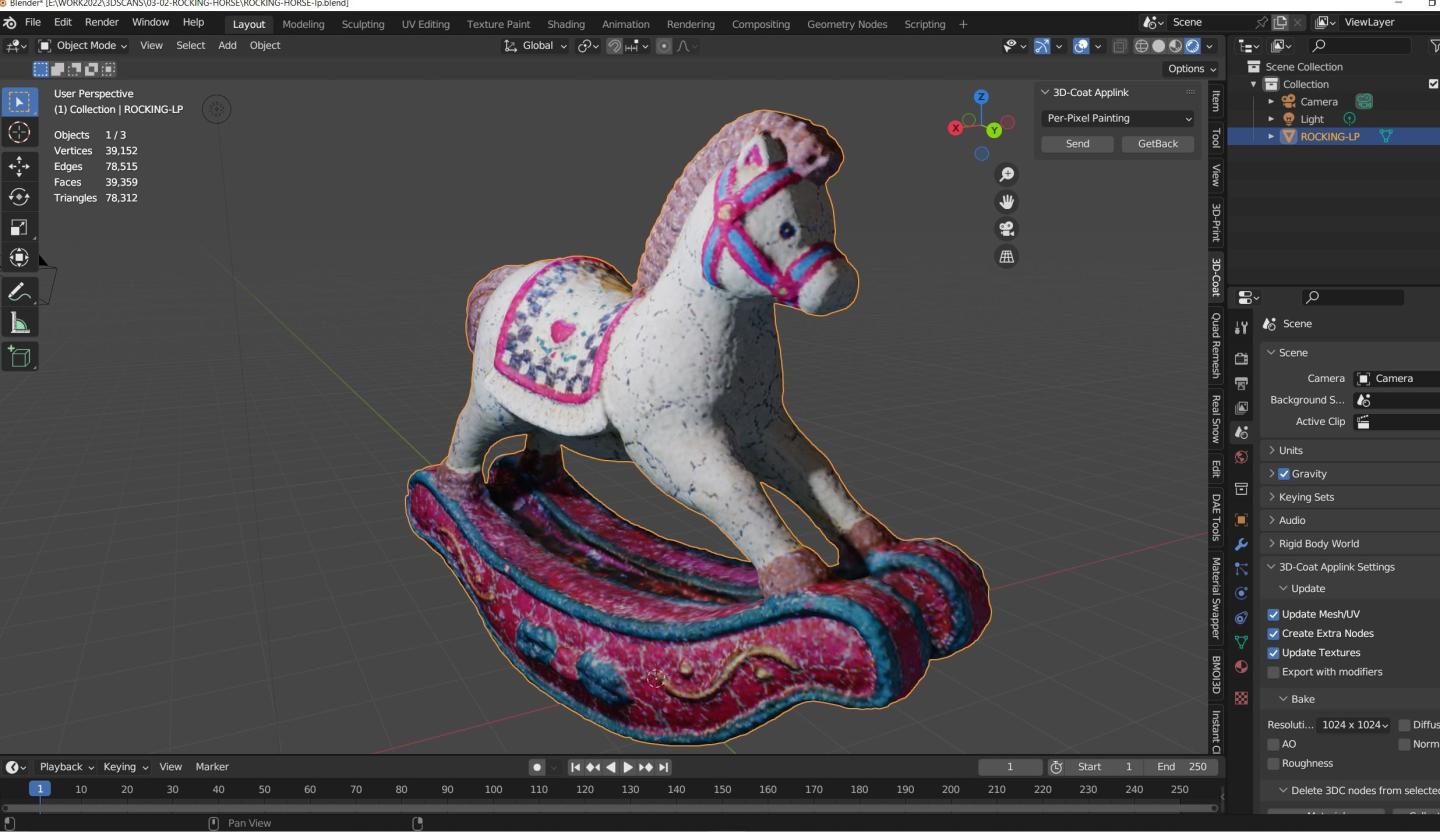
Task: Expand ROCKING-LP in the outliner
Action: (1271, 137)
